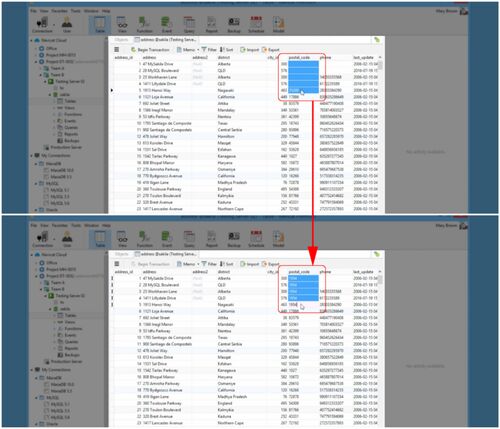Click Event icon in upper window toolbar

(x=167, y=25)
